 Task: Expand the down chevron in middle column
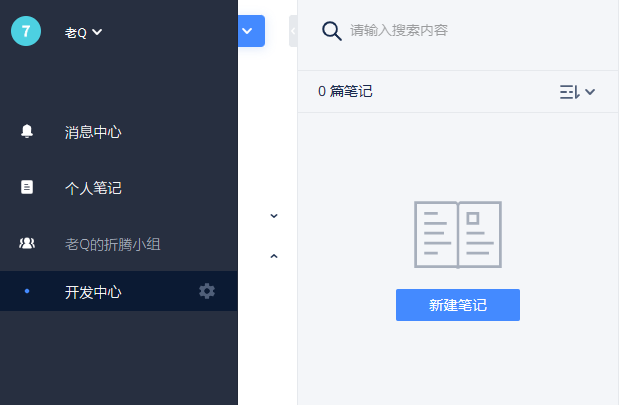click(274, 216)
